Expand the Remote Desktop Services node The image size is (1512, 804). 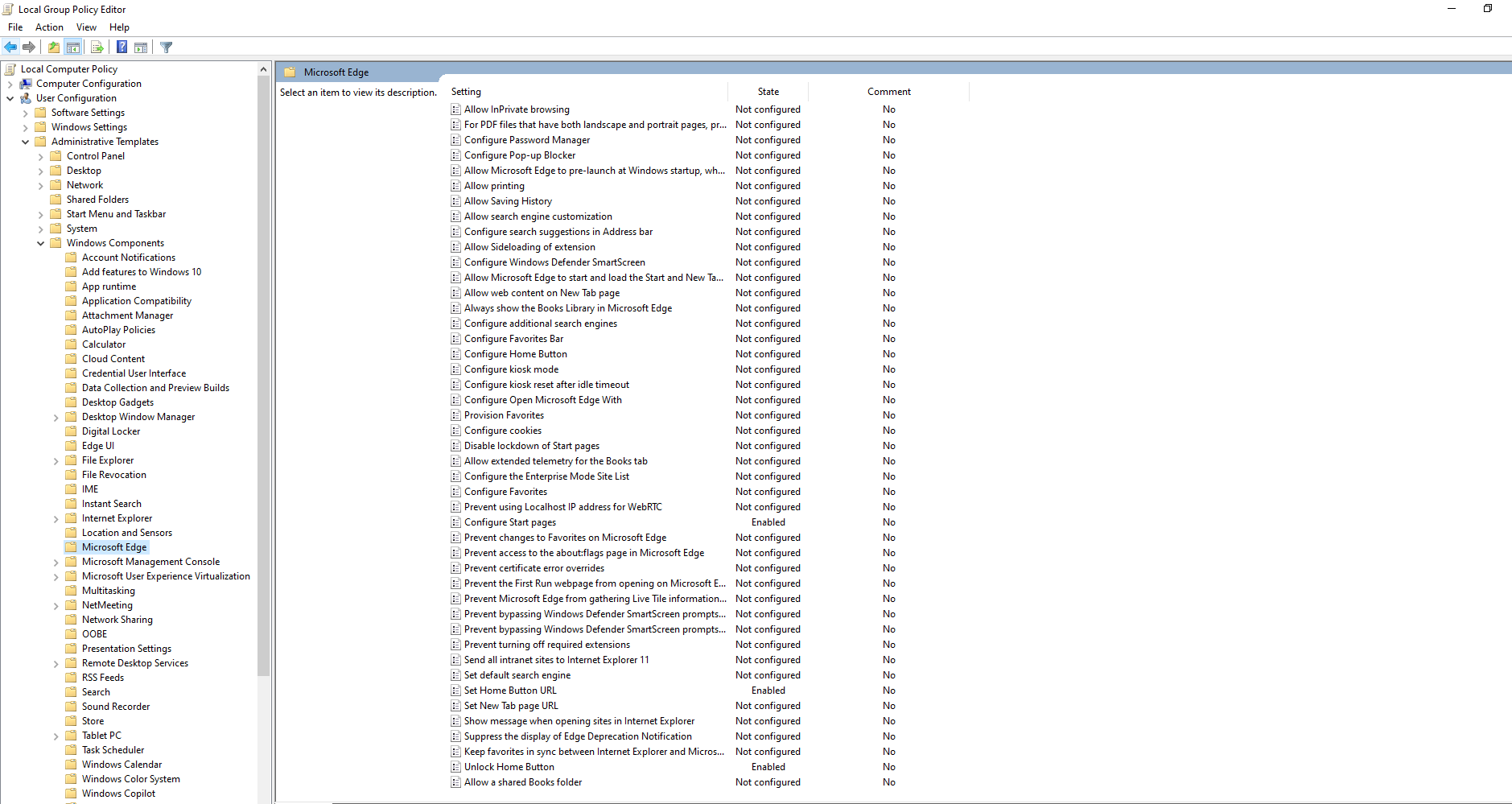pyautogui.click(x=56, y=663)
